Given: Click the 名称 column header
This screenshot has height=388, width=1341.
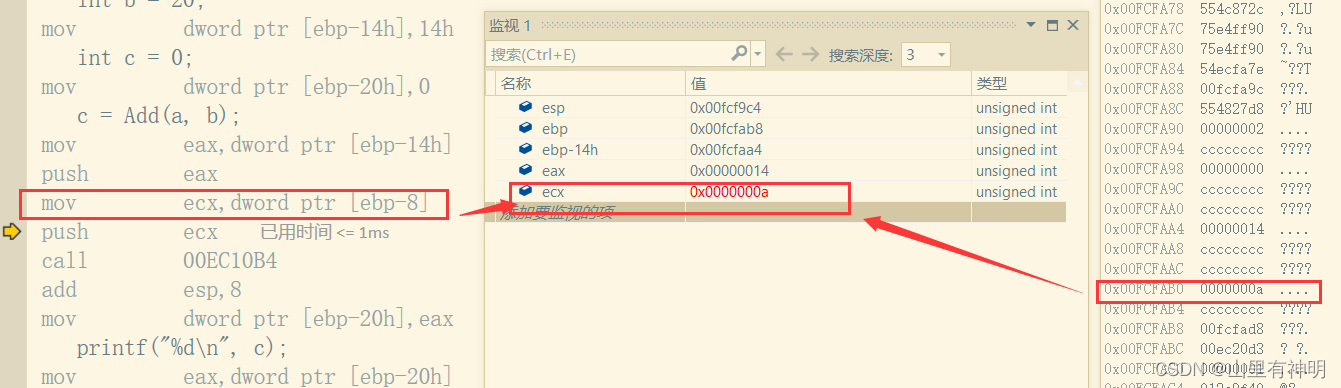Looking at the screenshot, I should pos(590,83).
